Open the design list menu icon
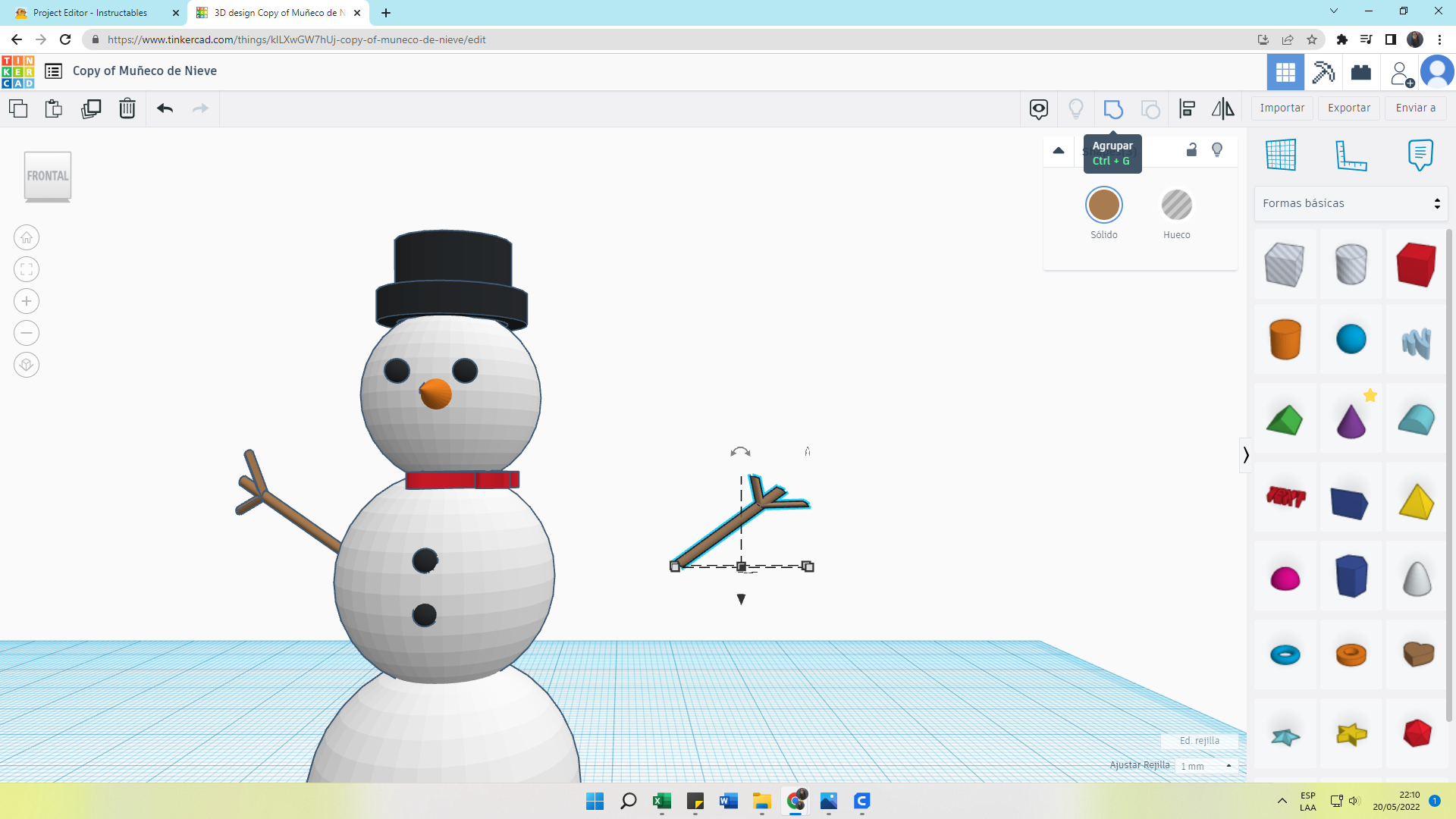This screenshot has width=1456, height=819. [53, 71]
